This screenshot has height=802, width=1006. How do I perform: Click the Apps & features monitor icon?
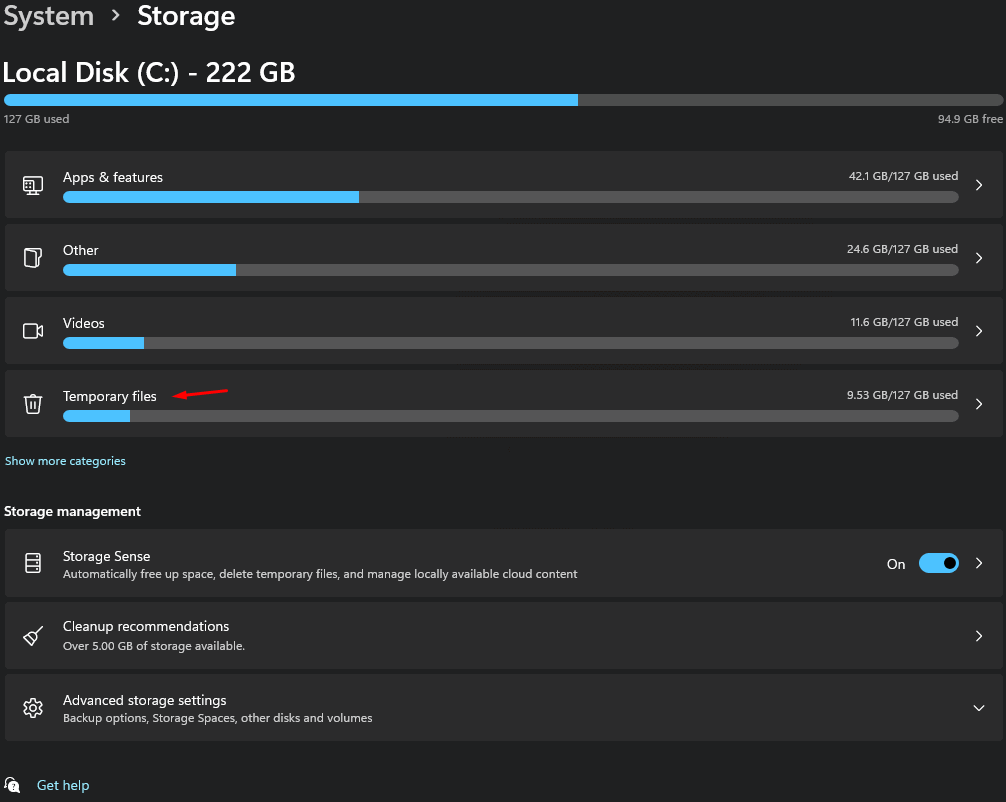(x=33, y=185)
